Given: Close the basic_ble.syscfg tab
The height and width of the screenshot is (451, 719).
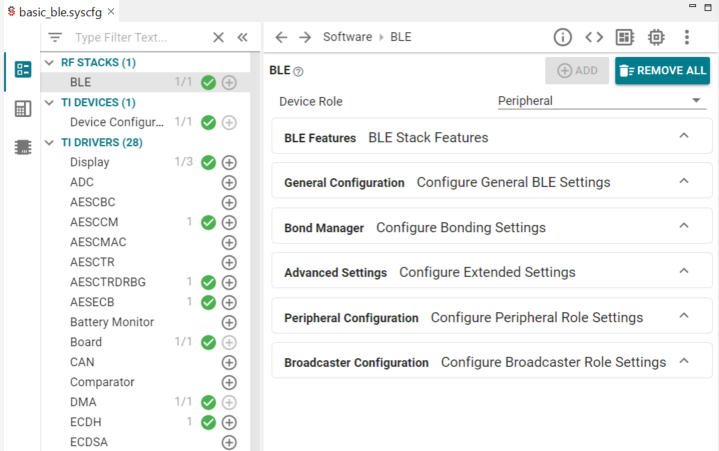Looking at the screenshot, I should pyautogui.click(x=111, y=11).
